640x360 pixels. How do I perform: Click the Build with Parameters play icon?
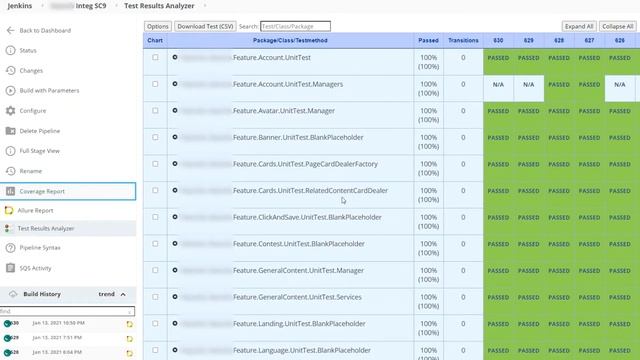click(11, 91)
